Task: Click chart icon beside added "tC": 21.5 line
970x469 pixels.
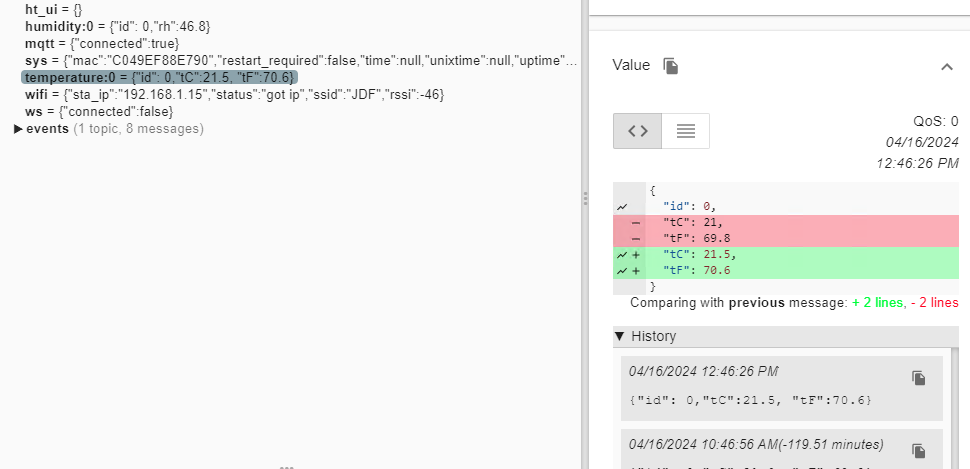Action: tap(622, 254)
